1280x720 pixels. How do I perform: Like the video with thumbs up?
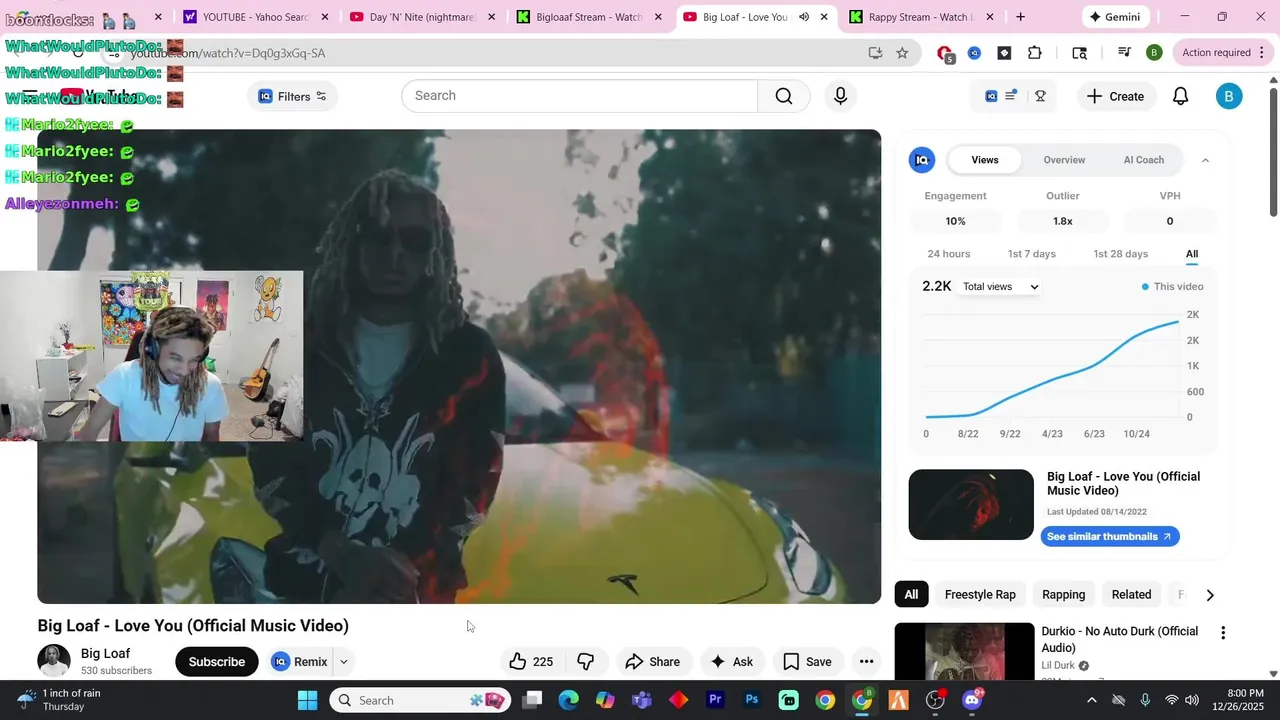point(531,661)
